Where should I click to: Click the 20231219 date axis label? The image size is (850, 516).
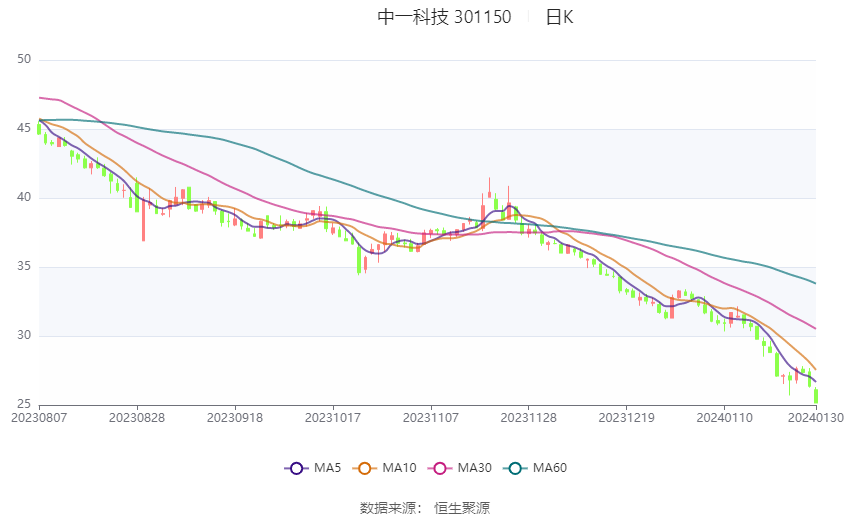(x=627, y=418)
